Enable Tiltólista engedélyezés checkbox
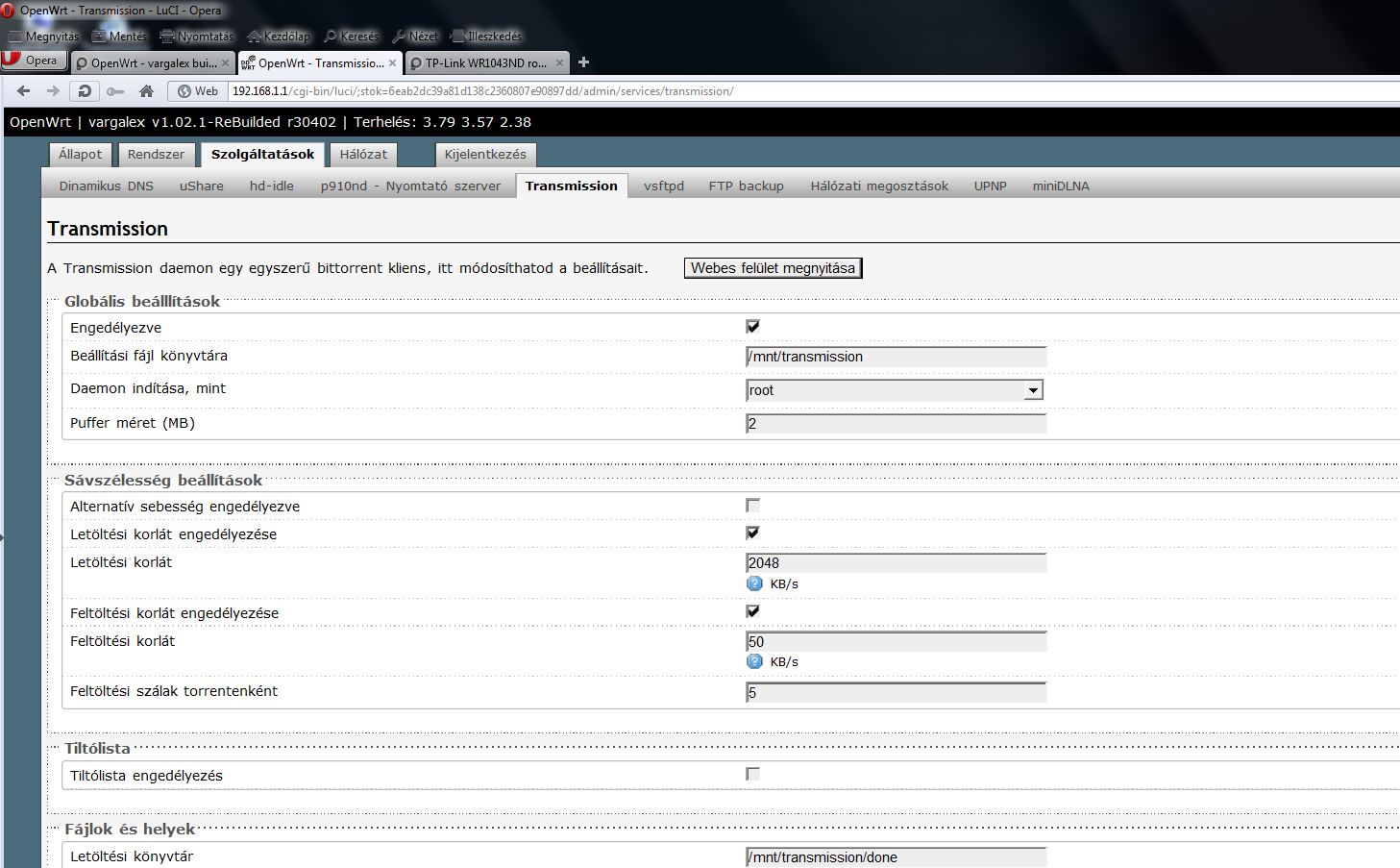The width and height of the screenshot is (1400, 868). click(x=752, y=774)
